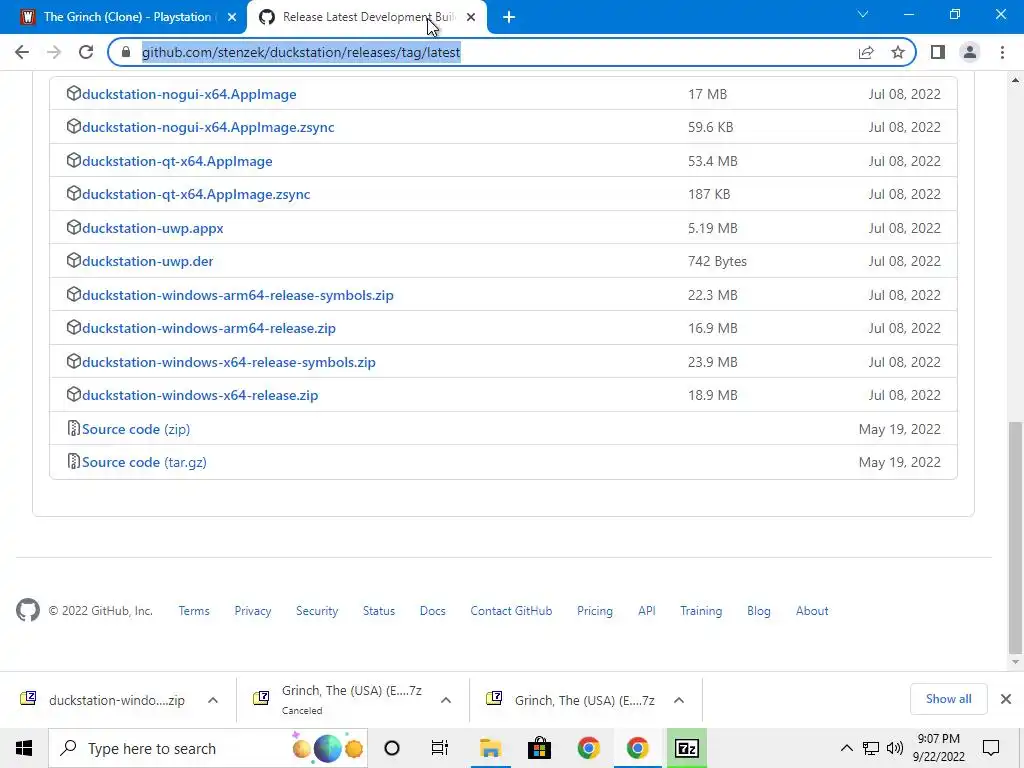Open the Status footer link

[x=379, y=611]
